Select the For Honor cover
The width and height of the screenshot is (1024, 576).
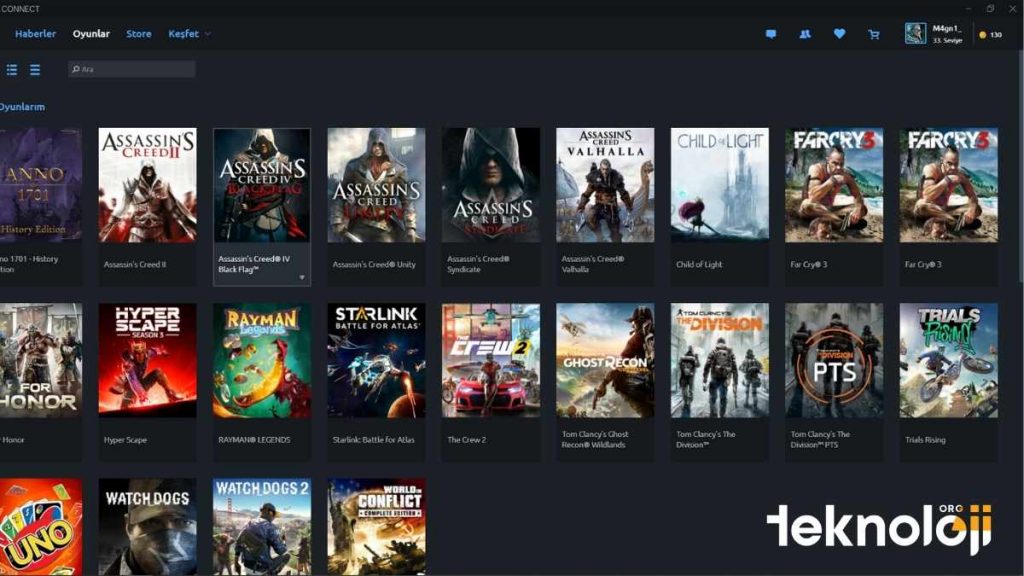[41, 360]
